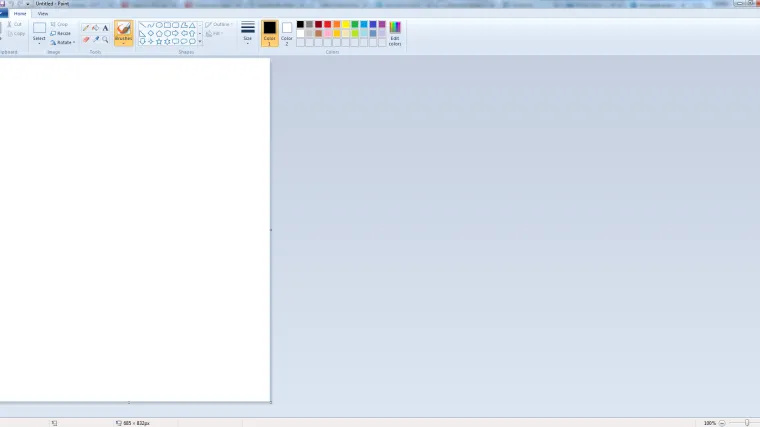Pick the purple color swatch
This screenshot has height=427, width=760.
(x=382, y=24)
